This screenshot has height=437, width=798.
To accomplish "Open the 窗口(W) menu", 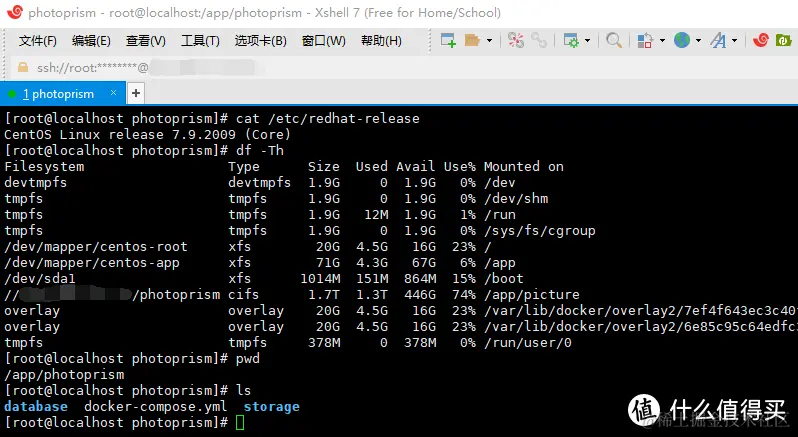I will click(x=324, y=41).
